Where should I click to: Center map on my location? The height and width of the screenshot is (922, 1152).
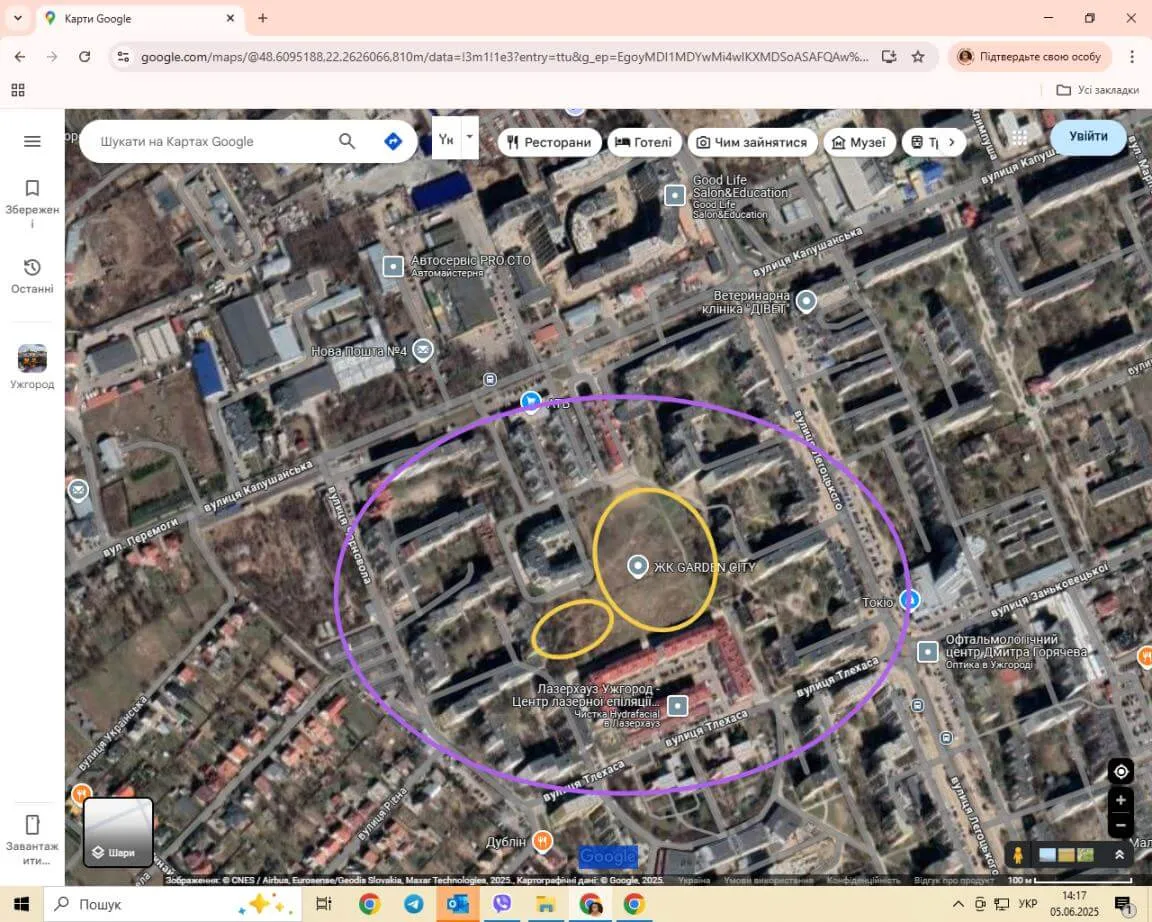tap(1121, 771)
